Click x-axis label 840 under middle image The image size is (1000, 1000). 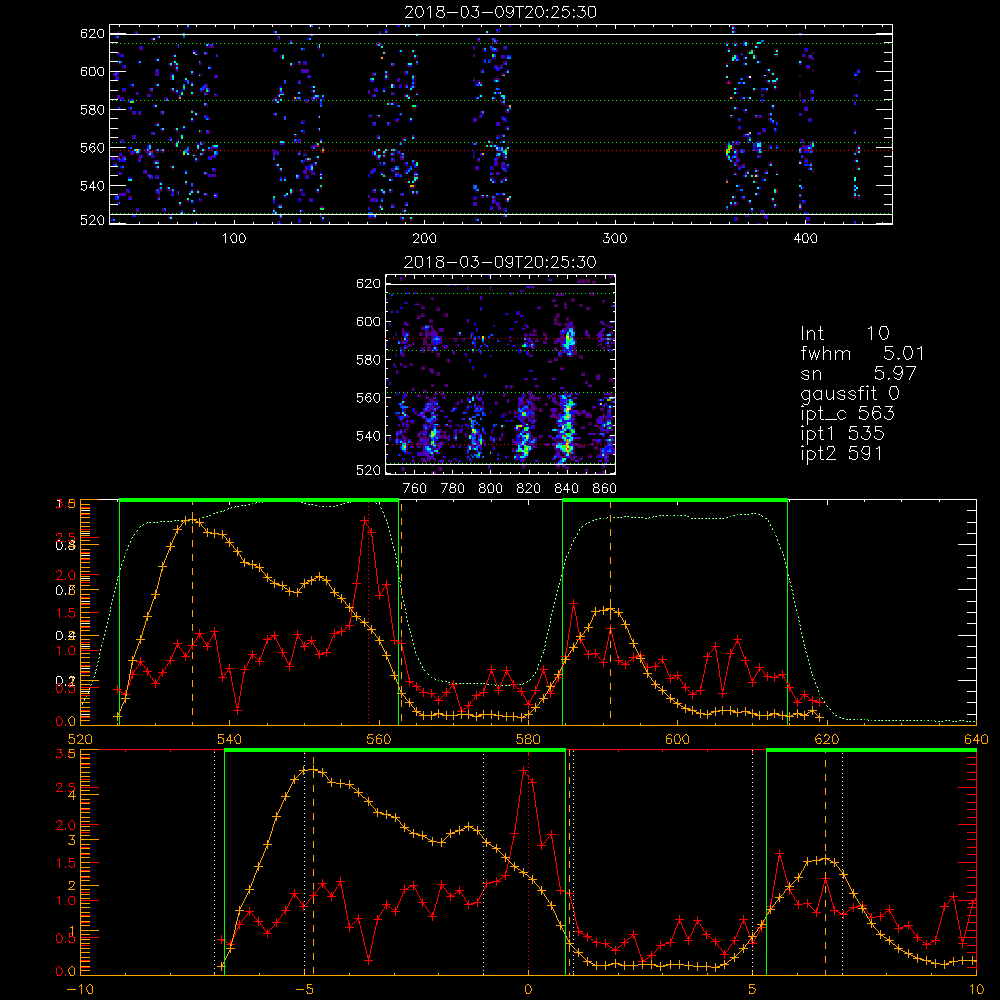[x=566, y=489]
